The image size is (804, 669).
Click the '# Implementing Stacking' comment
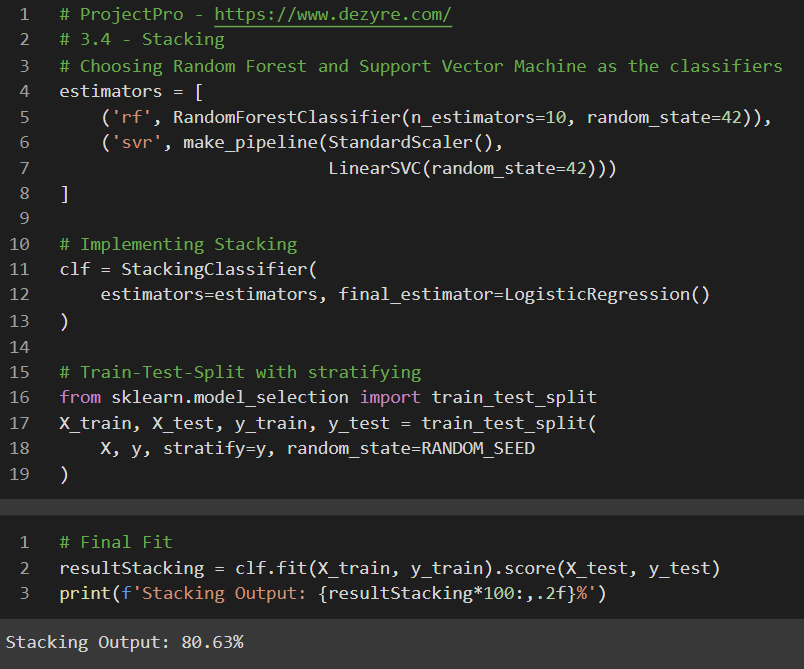coord(178,244)
